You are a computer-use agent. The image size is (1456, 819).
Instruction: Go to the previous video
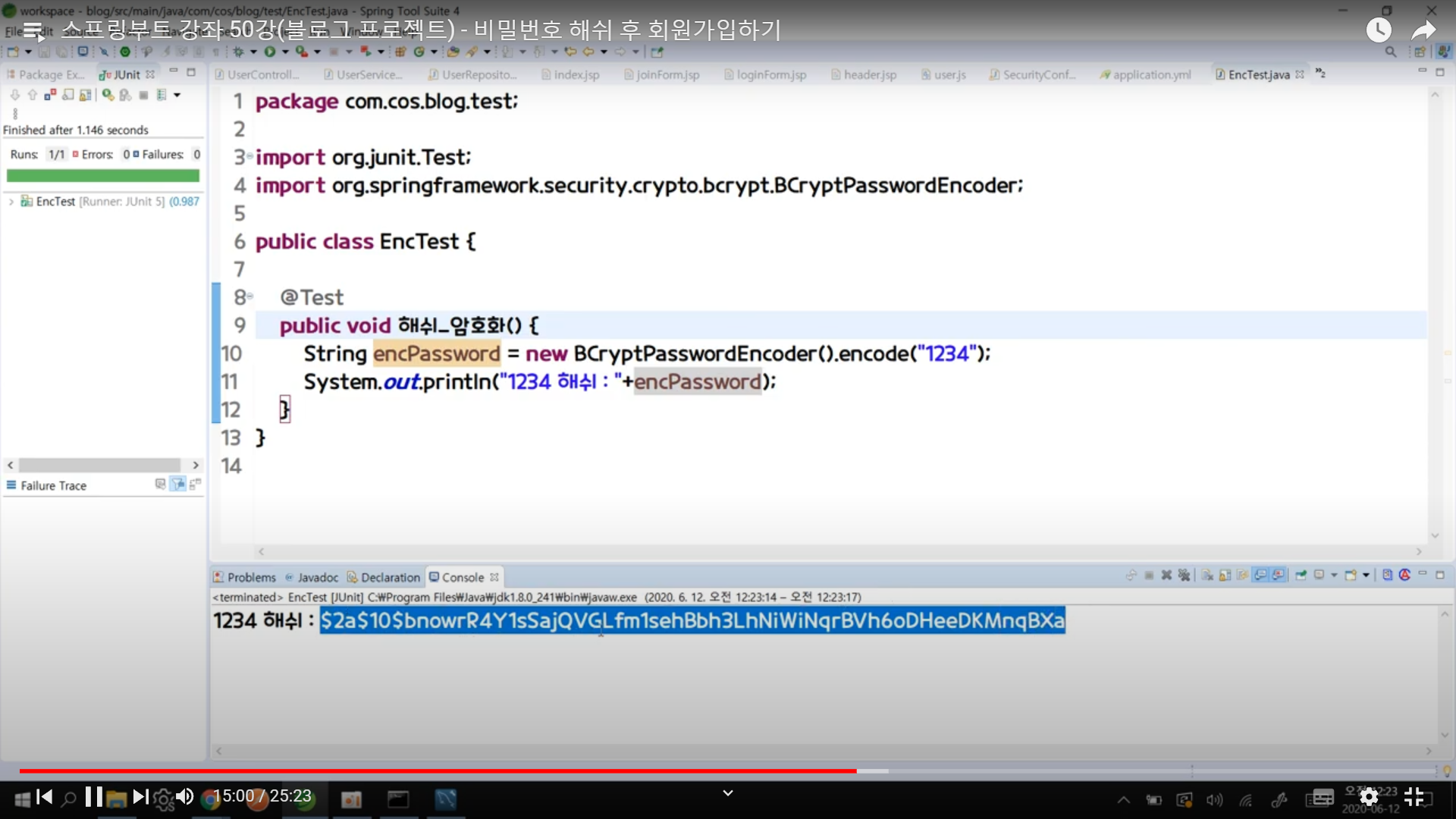[45, 797]
